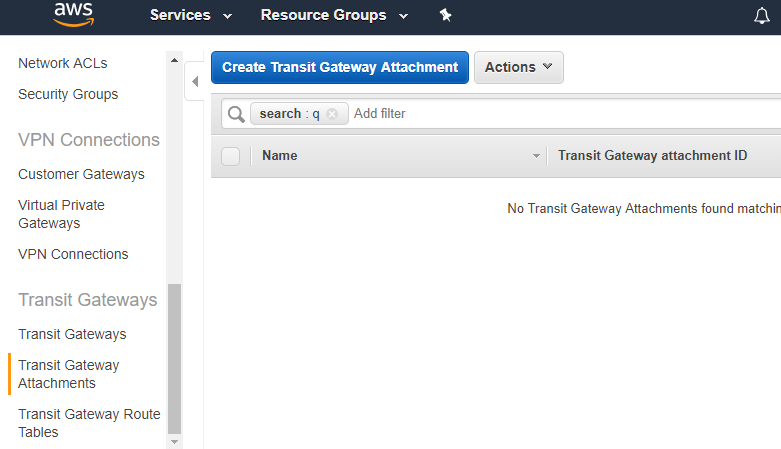The height and width of the screenshot is (449, 781).
Task: Toggle the select-all checkbox in table header
Action: (x=231, y=156)
